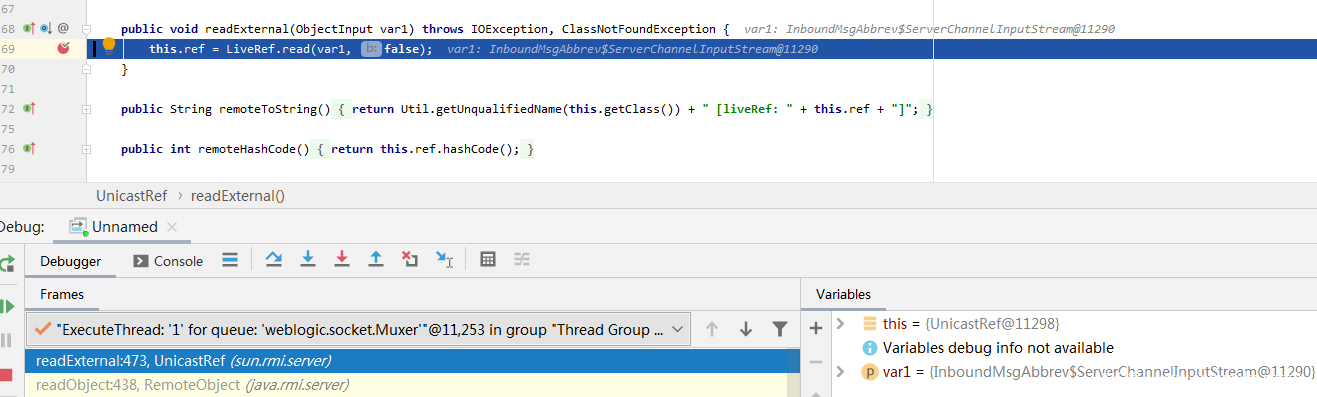1317x397 pixels.
Task: Click the Run to Cursor icon
Action: [x=444, y=260]
